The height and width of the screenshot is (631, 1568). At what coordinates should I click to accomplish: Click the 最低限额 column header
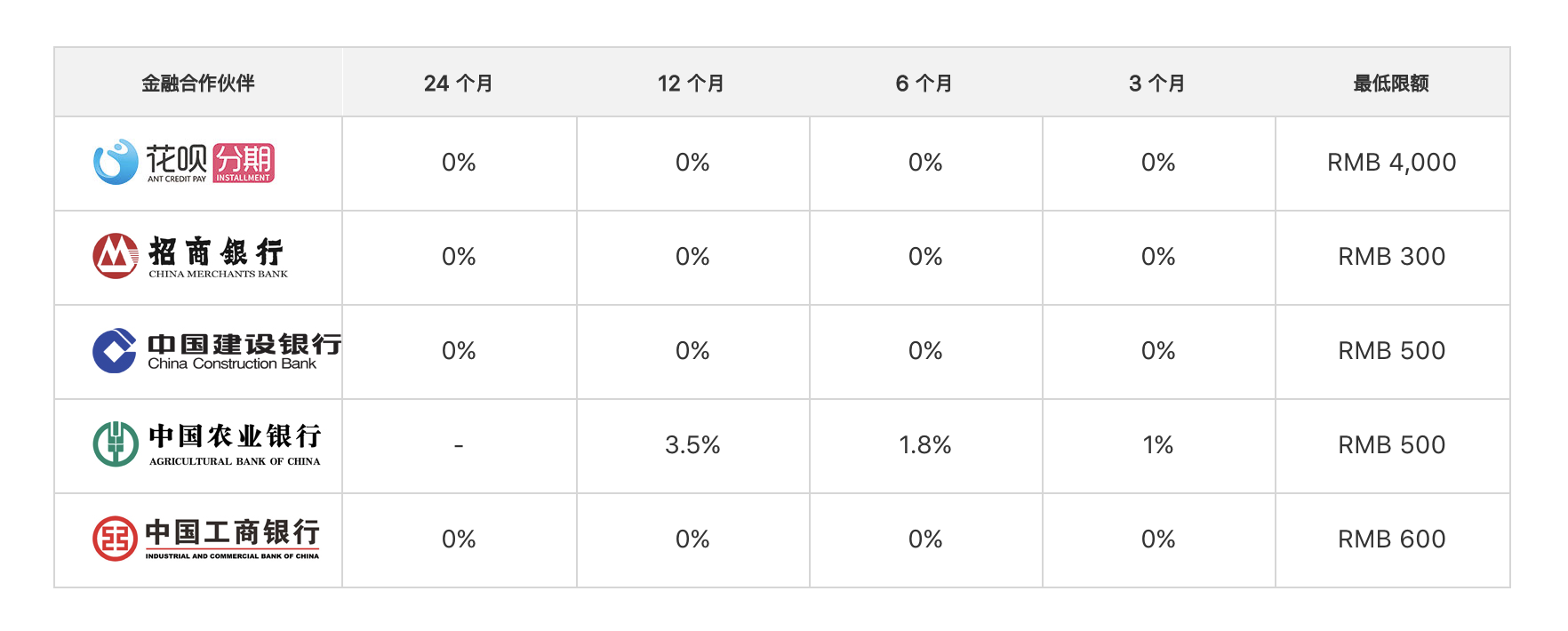1391,84
